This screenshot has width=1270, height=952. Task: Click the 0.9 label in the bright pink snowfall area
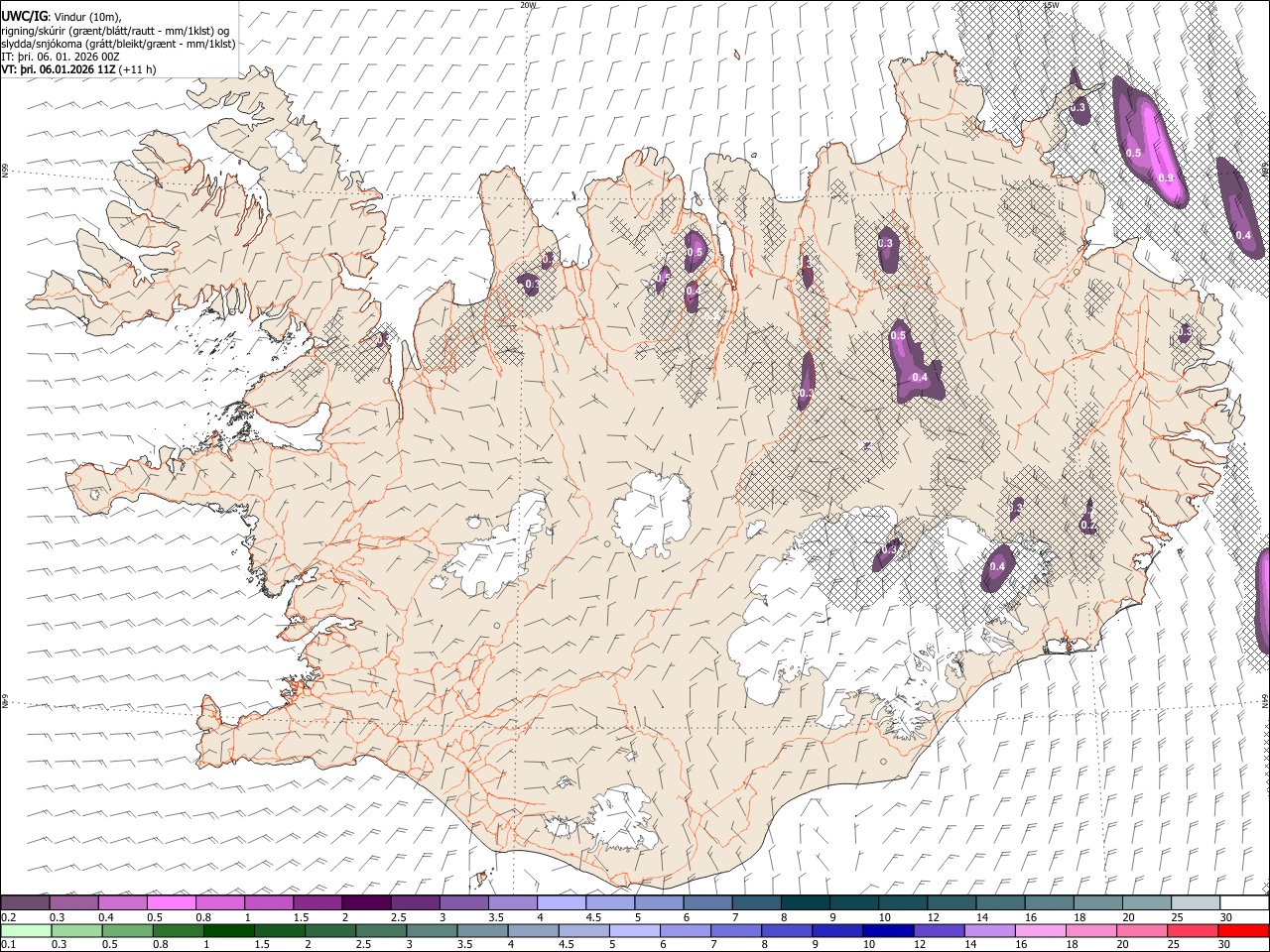[x=1167, y=178]
